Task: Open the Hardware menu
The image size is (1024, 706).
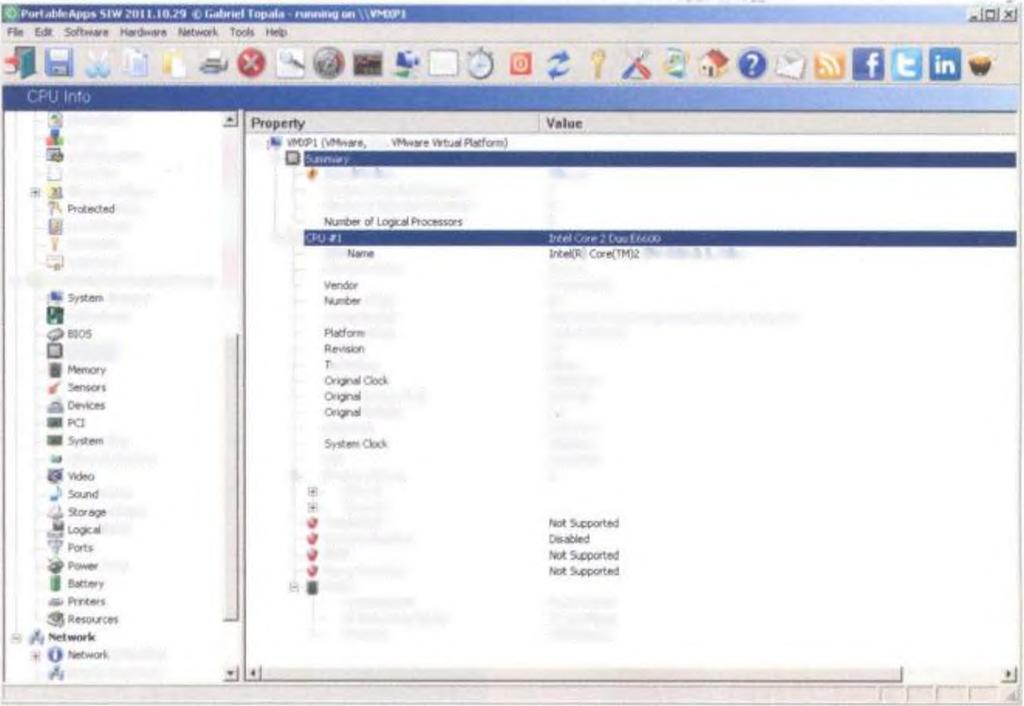Action: pos(143,32)
